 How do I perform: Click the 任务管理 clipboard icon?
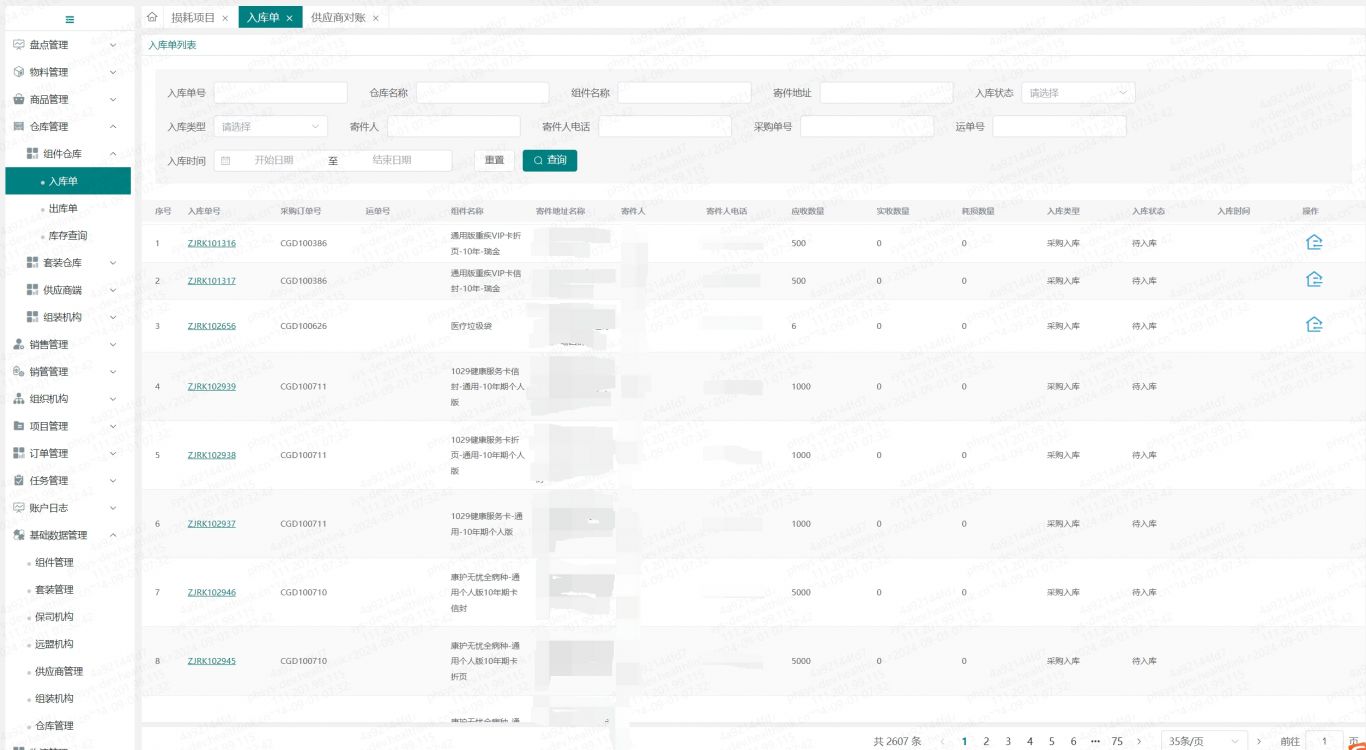click(x=19, y=480)
